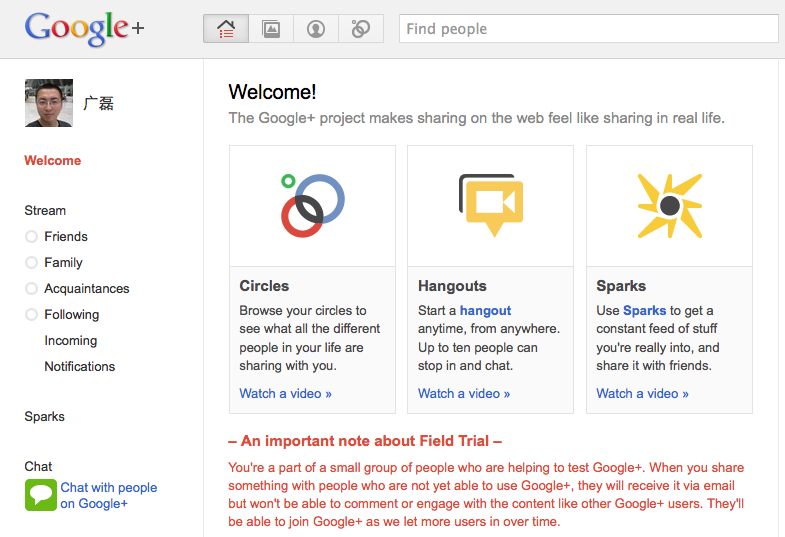The width and height of the screenshot is (785, 537).
Task: Open the Family stream link
Action: click(x=63, y=262)
